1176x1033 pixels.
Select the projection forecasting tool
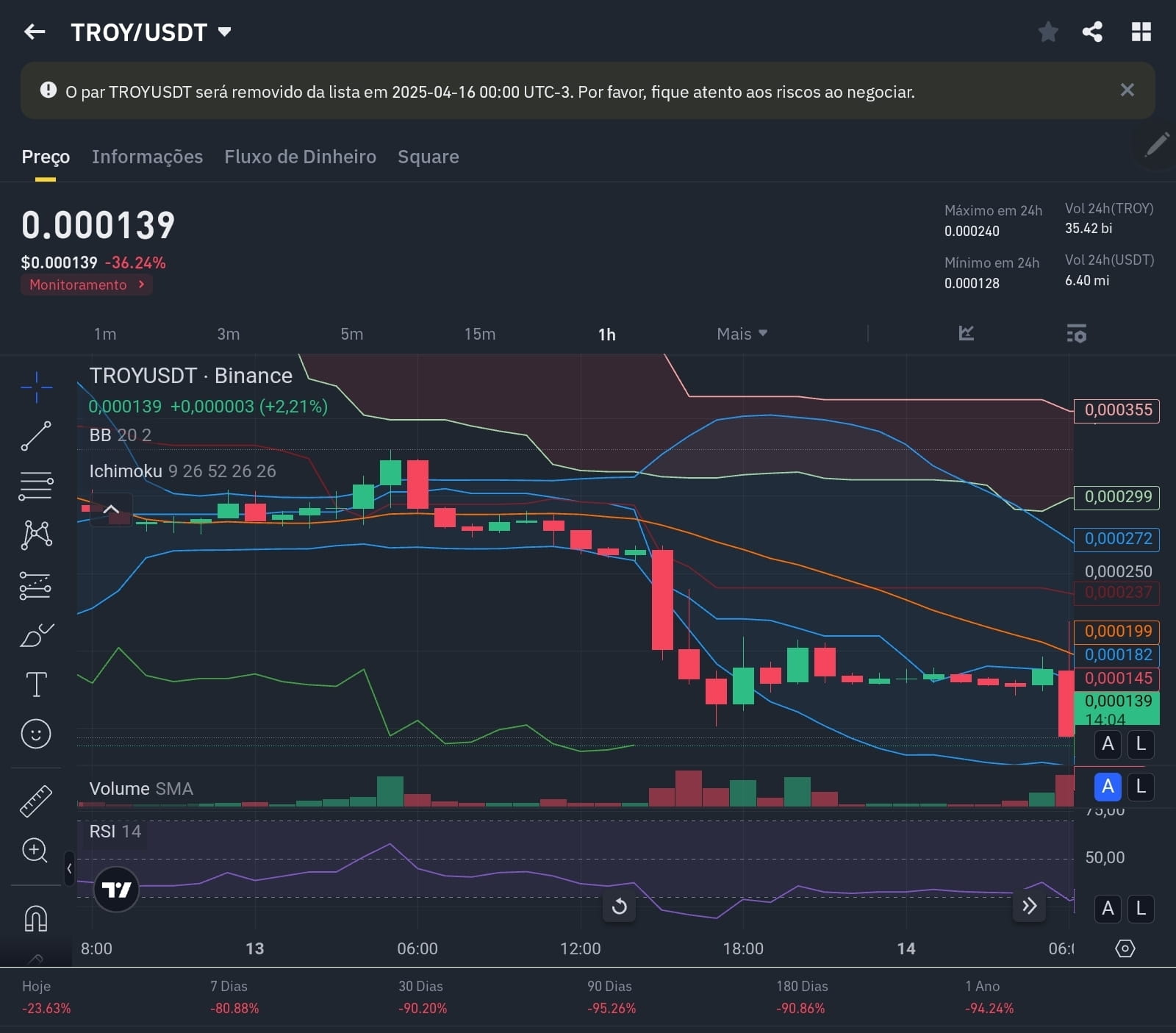click(35, 585)
